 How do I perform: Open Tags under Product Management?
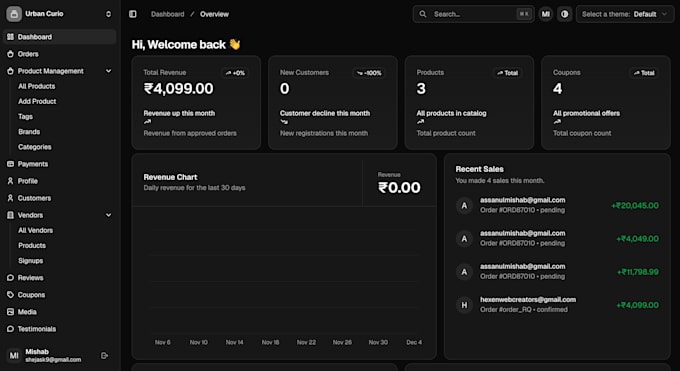click(x=25, y=116)
